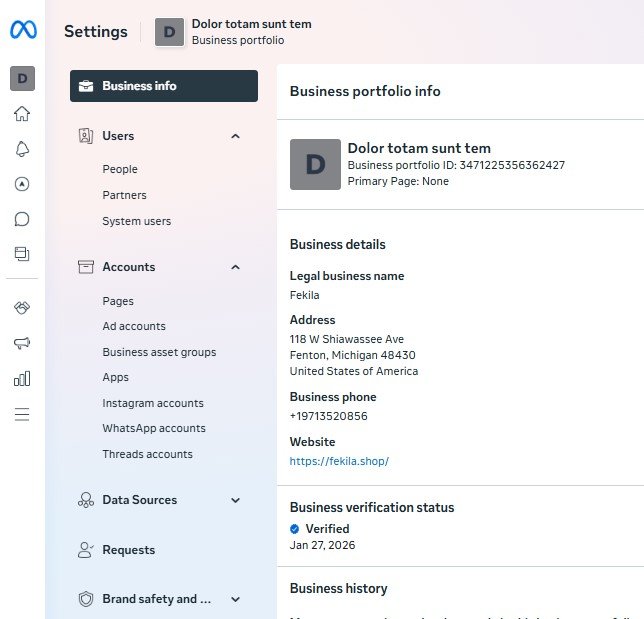This screenshot has height=619, width=644.
Task: Click the Meta logo icon
Action: (x=22, y=31)
